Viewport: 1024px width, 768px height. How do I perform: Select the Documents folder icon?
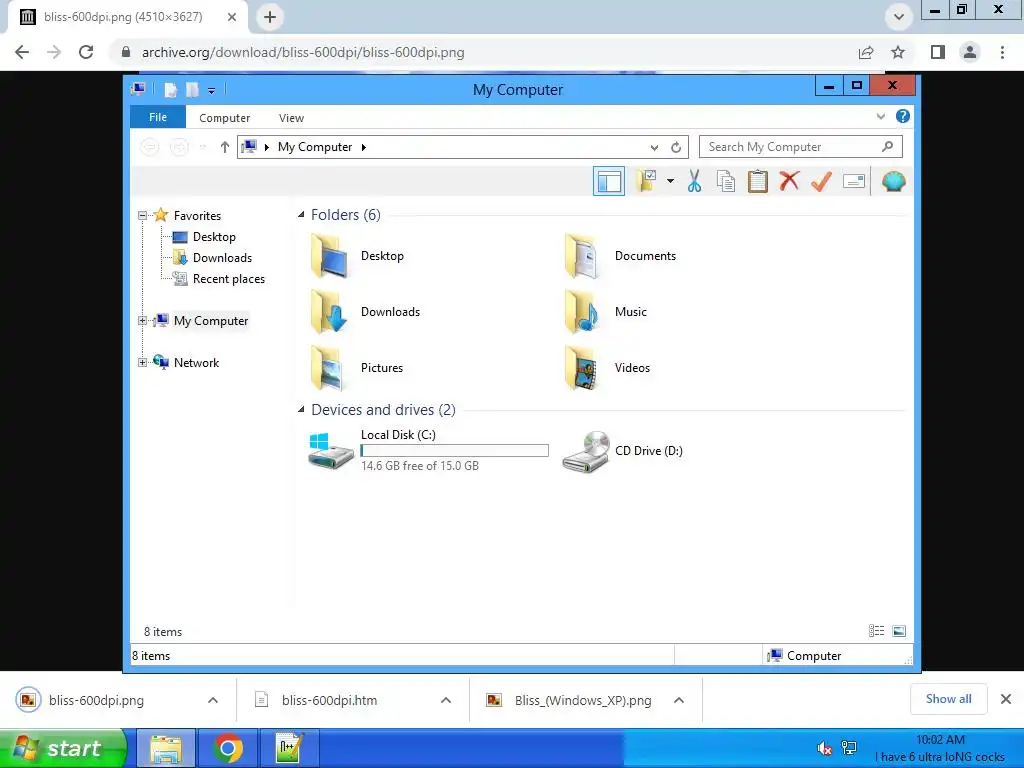[x=583, y=256]
